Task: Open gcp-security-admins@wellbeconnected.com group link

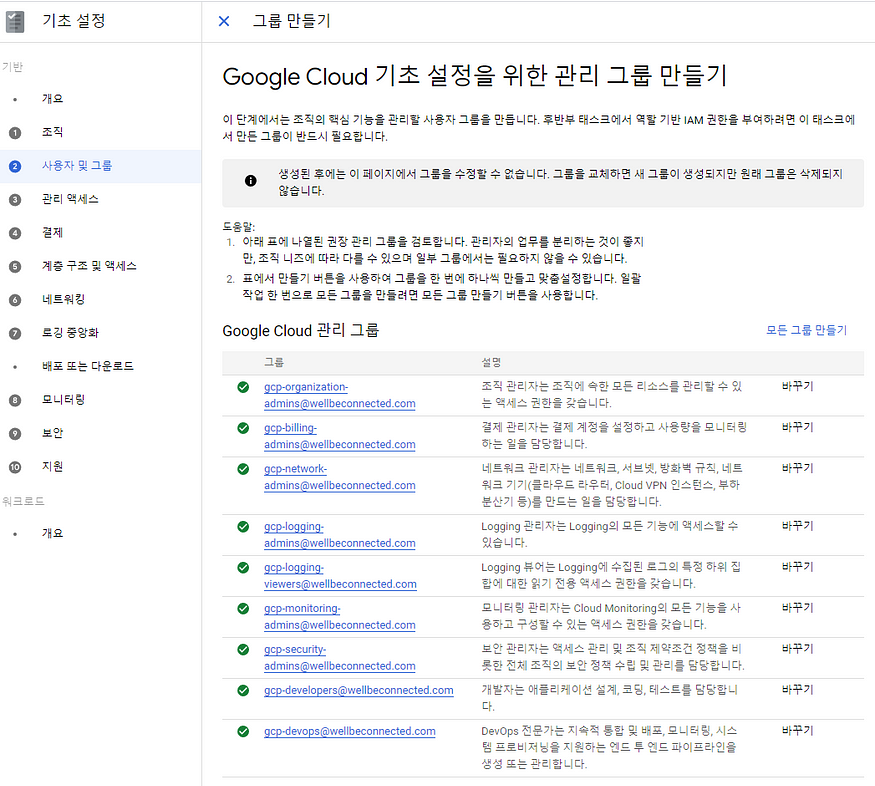Action: coord(339,658)
